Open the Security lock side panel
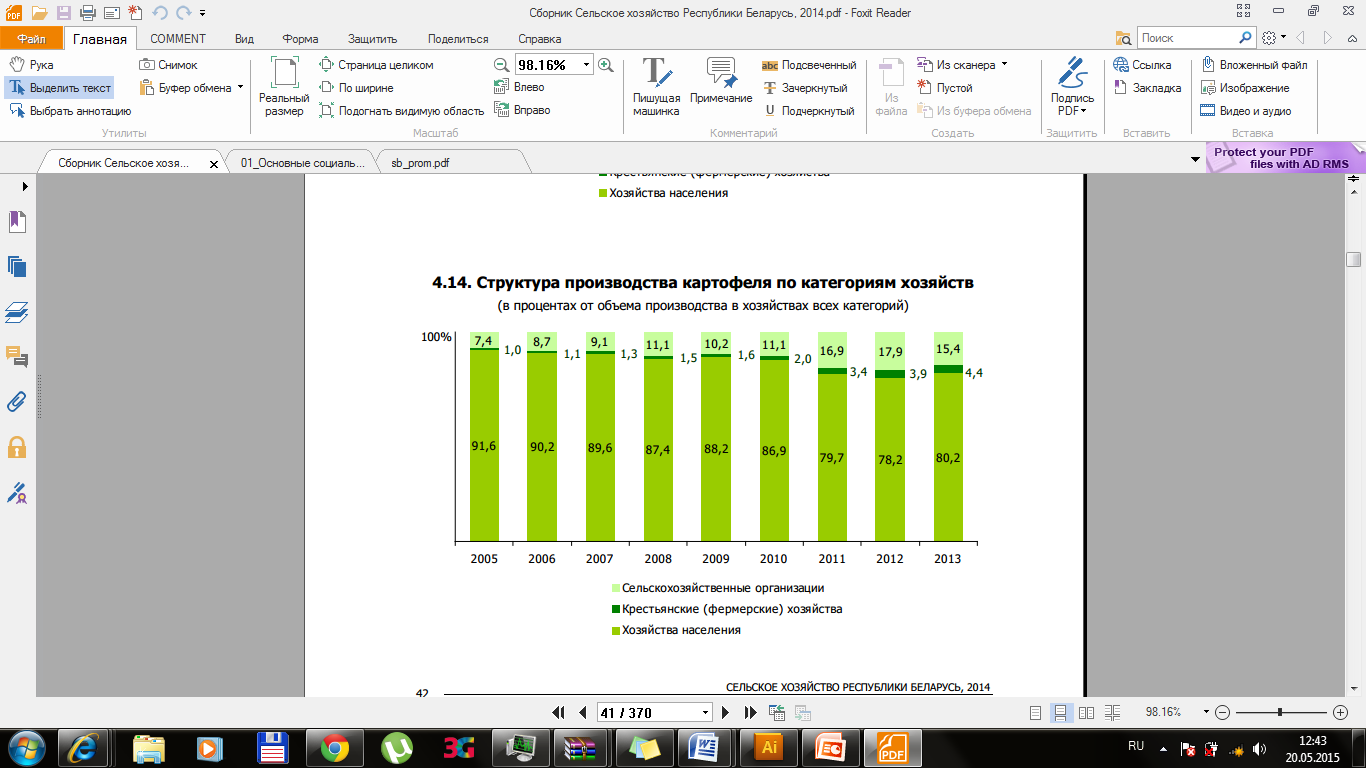The width and height of the screenshot is (1366, 768). coord(17,447)
